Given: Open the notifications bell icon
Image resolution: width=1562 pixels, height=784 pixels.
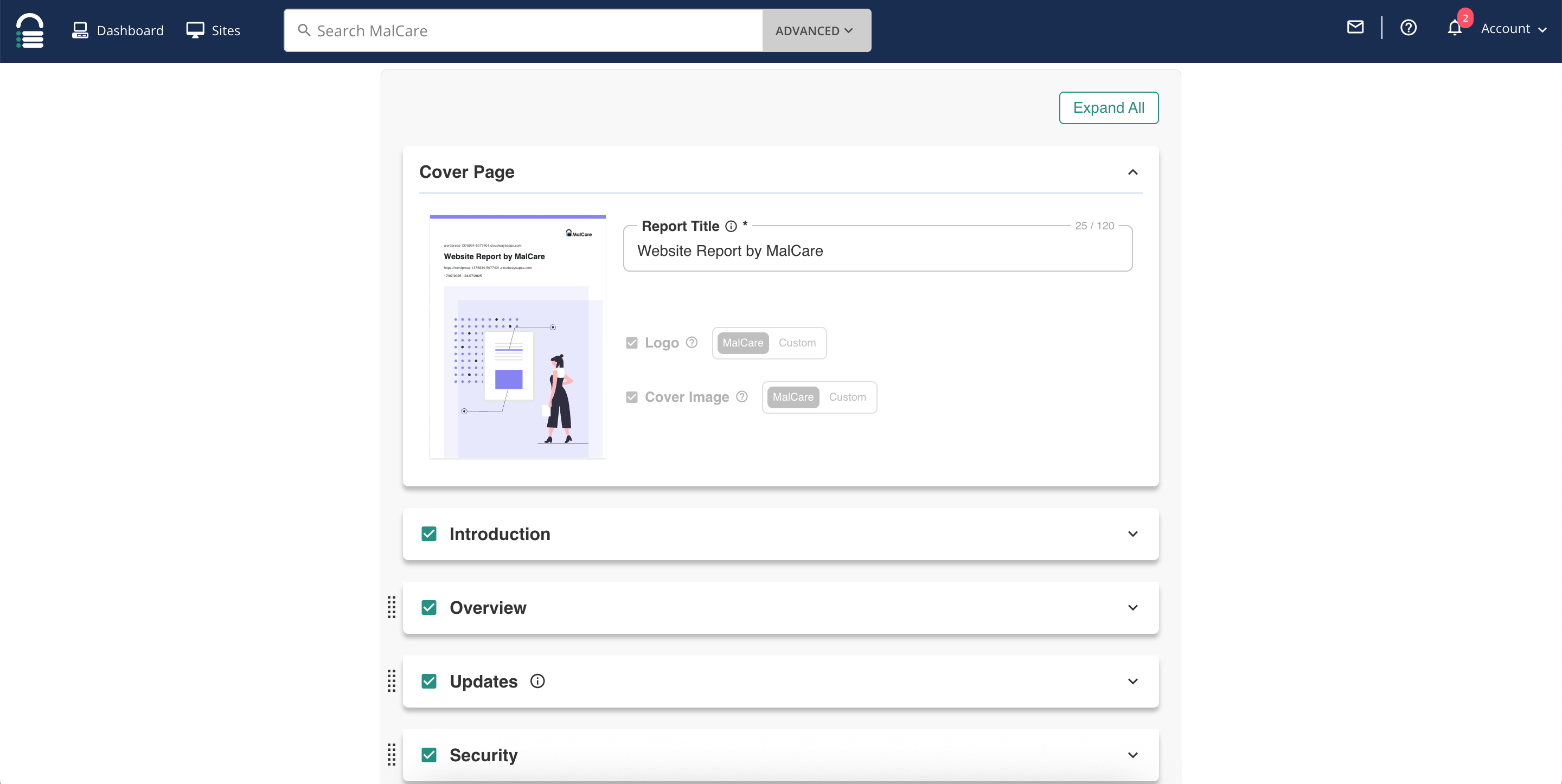Looking at the screenshot, I should [x=1454, y=28].
